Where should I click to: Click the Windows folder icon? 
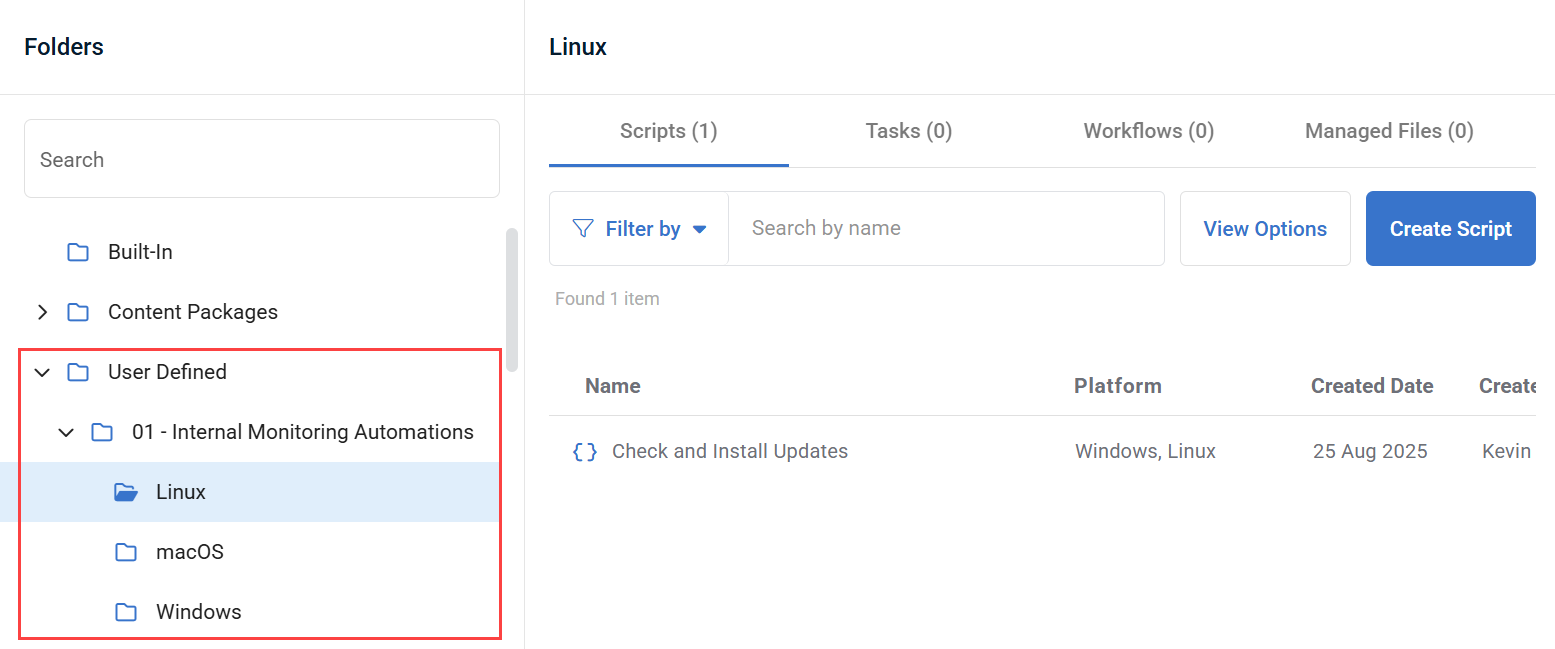click(126, 612)
